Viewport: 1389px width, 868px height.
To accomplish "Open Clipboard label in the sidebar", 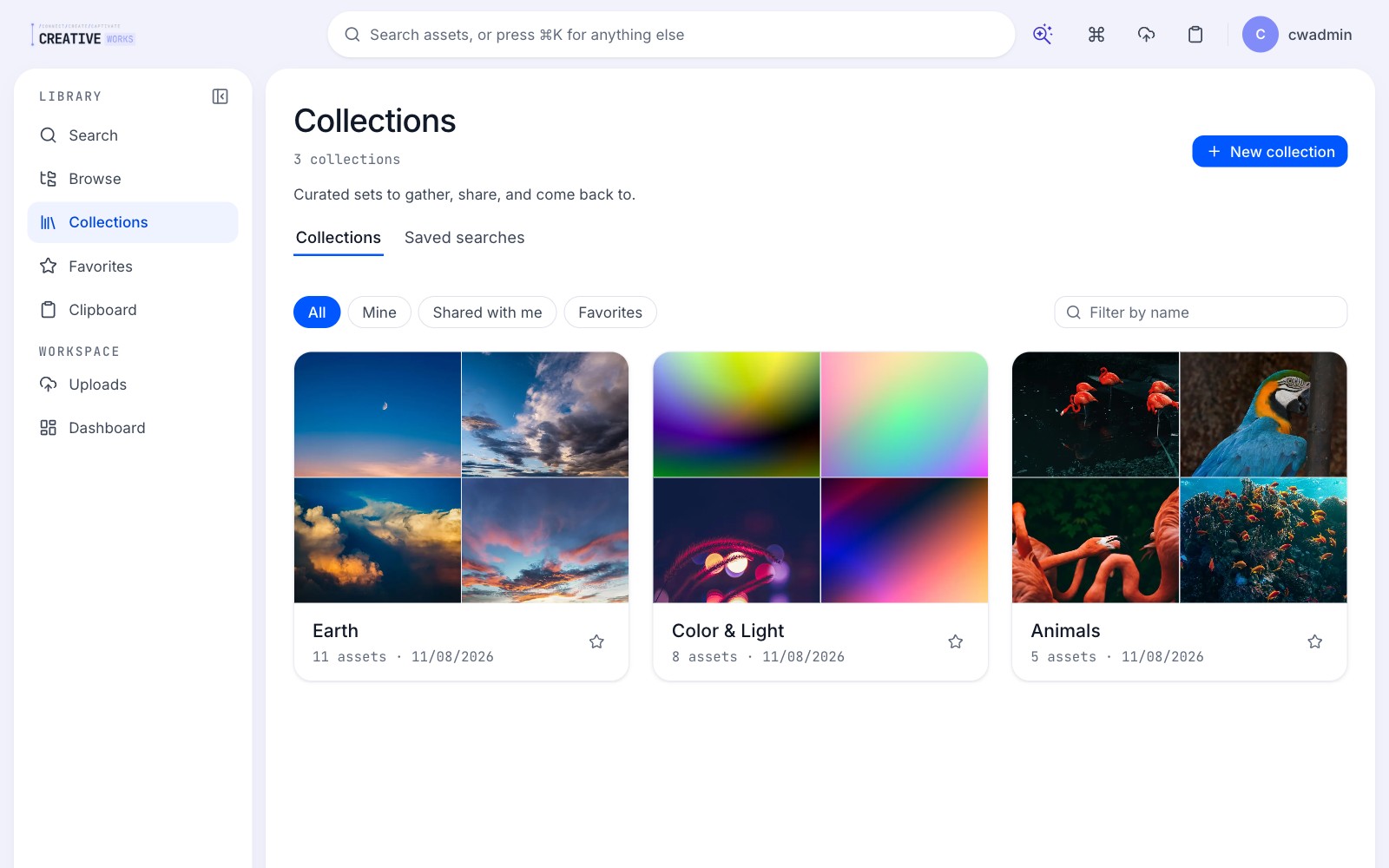I will click(x=102, y=310).
